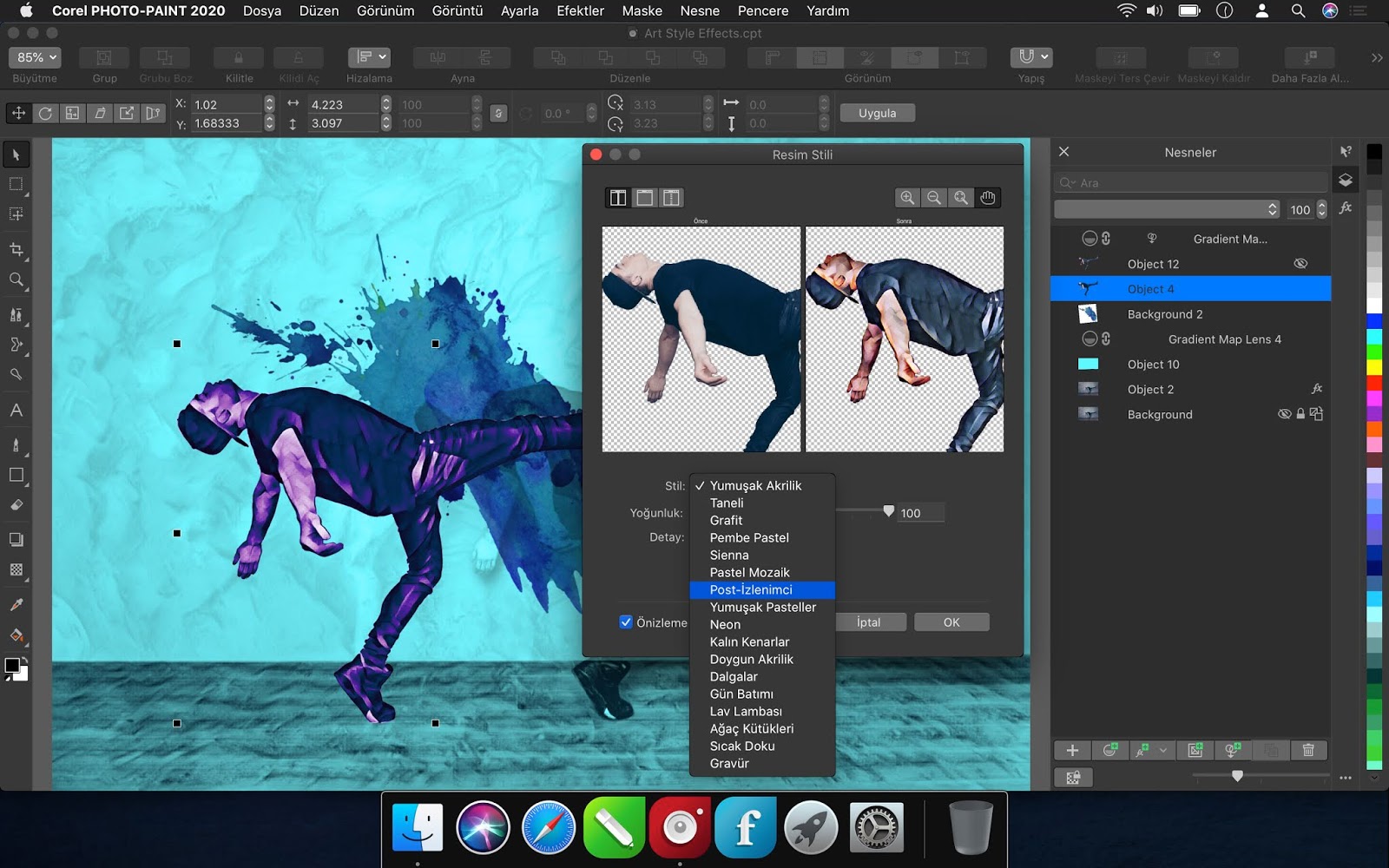Open the Maske menu

642,10
